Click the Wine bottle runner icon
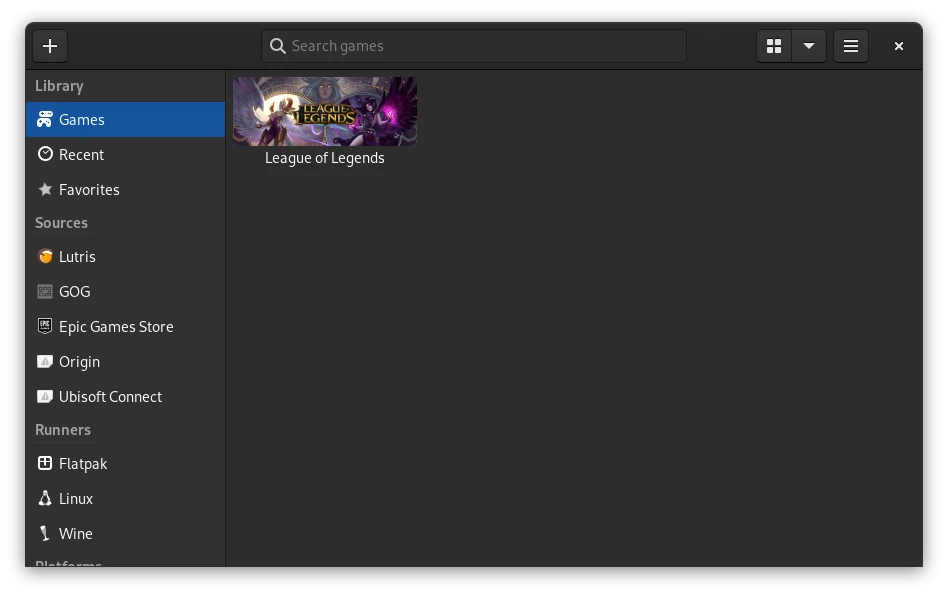The height and width of the screenshot is (595, 948). (45, 533)
